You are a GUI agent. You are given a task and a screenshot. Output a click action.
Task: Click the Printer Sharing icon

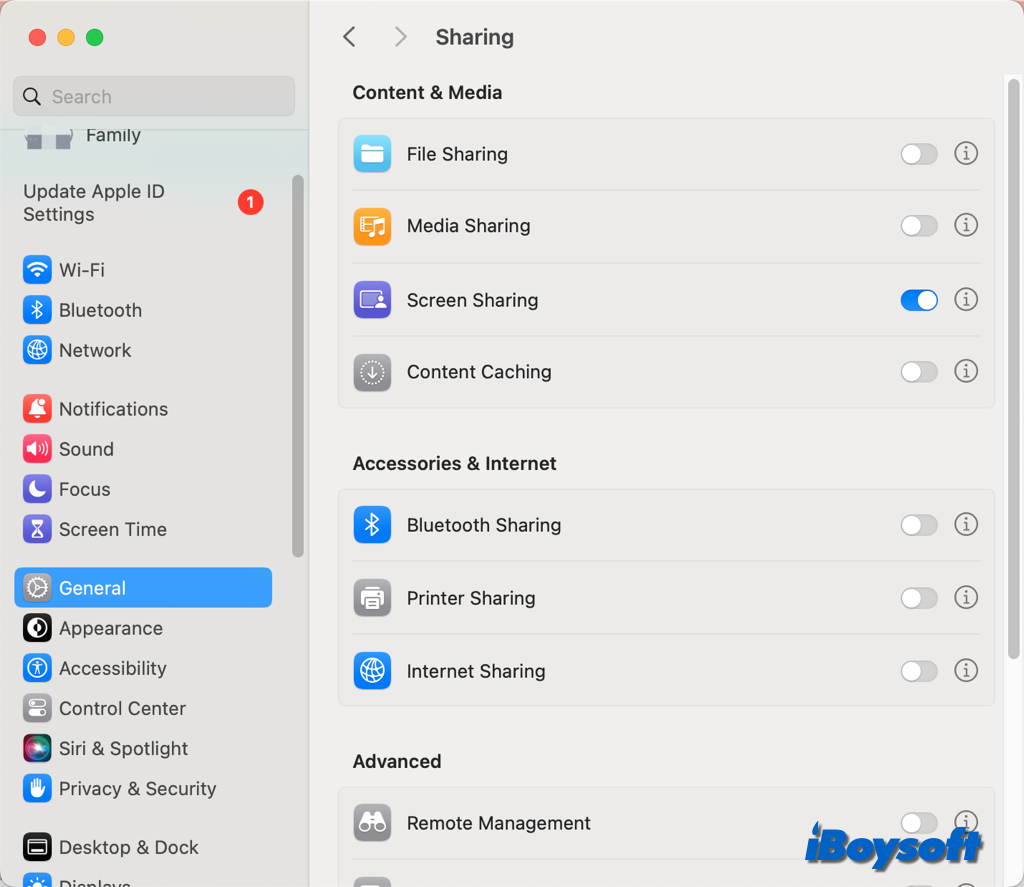[x=372, y=598]
